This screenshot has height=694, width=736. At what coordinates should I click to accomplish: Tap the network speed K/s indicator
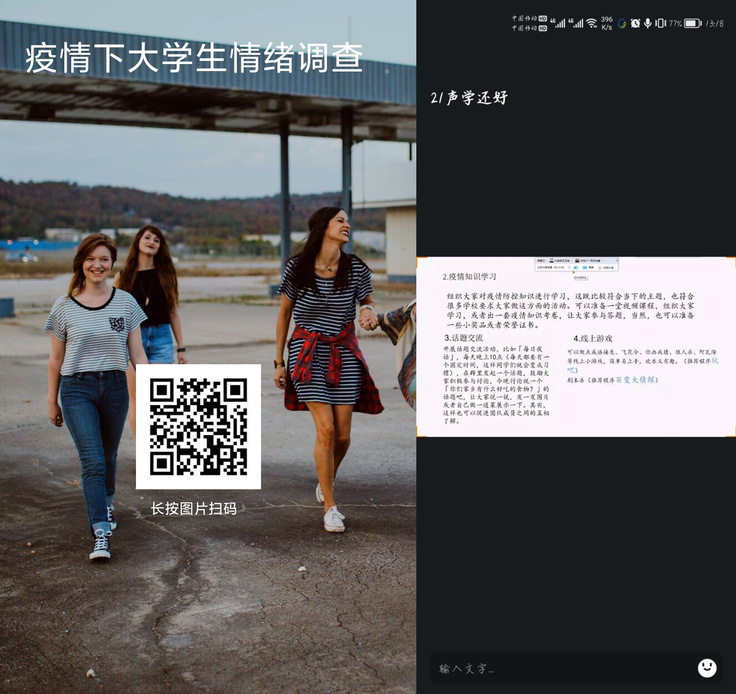(x=607, y=23)
